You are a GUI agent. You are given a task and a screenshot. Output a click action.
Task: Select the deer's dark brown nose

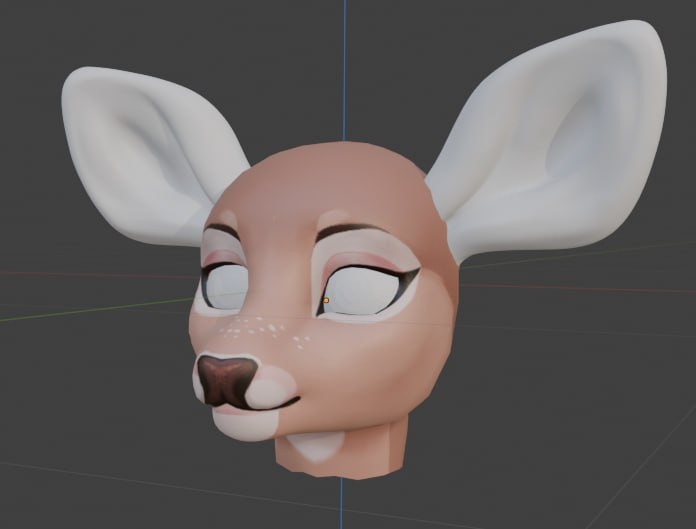click(x=223, y=379)
